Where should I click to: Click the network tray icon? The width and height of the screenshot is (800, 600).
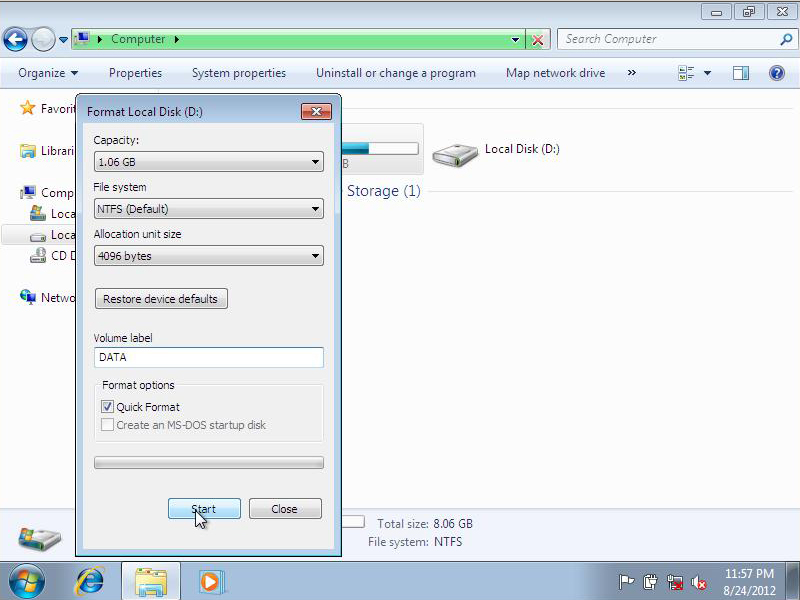point(675,582)
